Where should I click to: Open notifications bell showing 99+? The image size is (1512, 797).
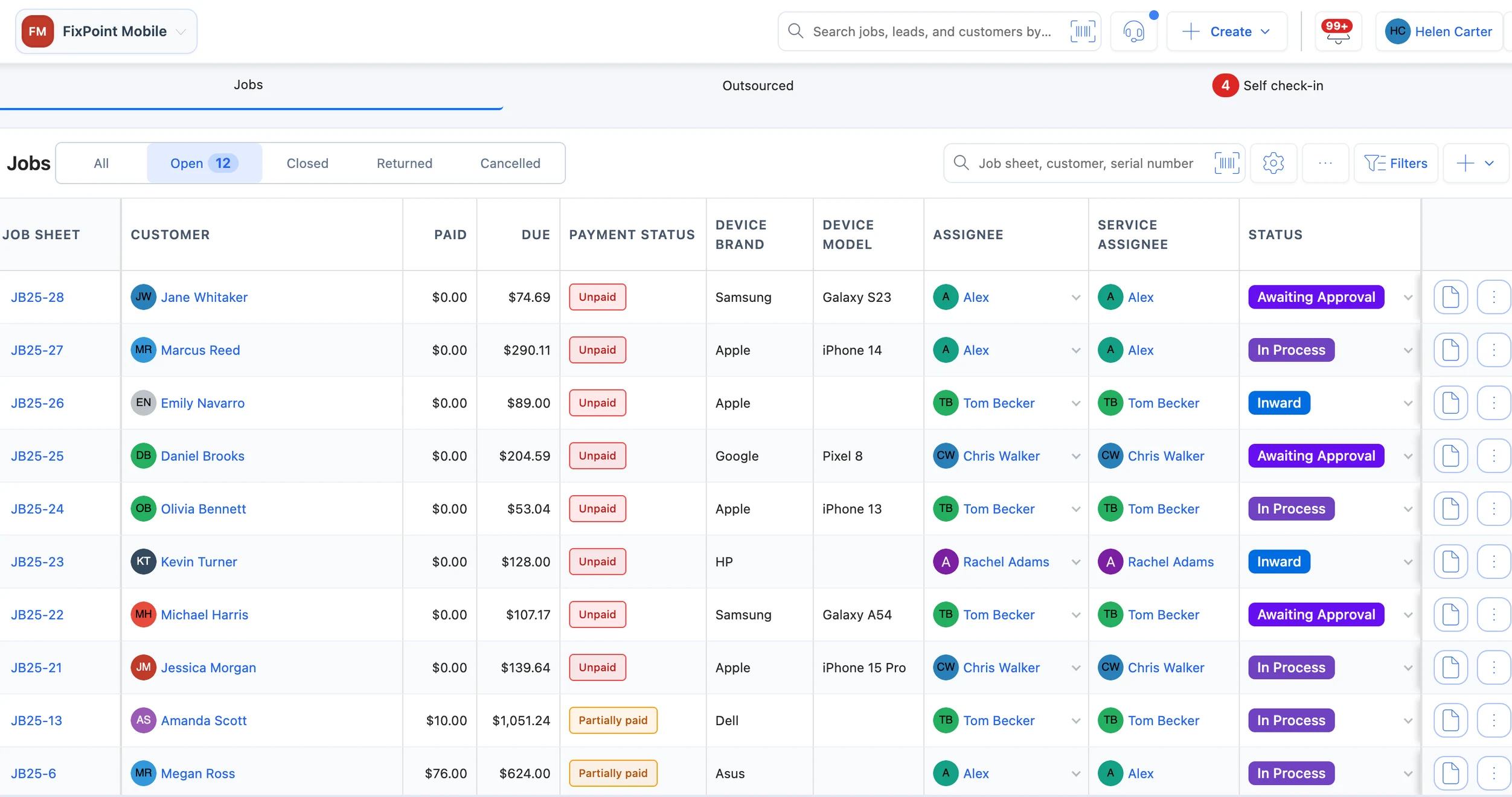pyautogui.click(x=1337, y=31)
